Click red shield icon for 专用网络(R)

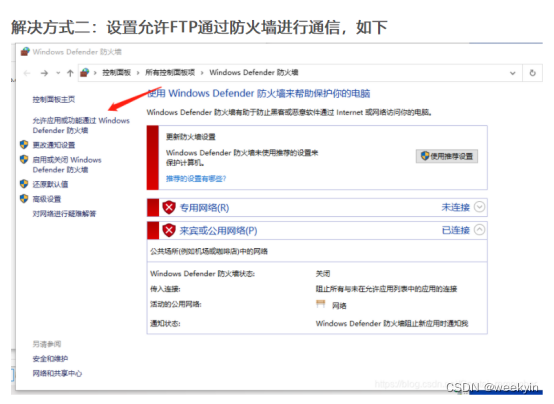coord(169,207)
